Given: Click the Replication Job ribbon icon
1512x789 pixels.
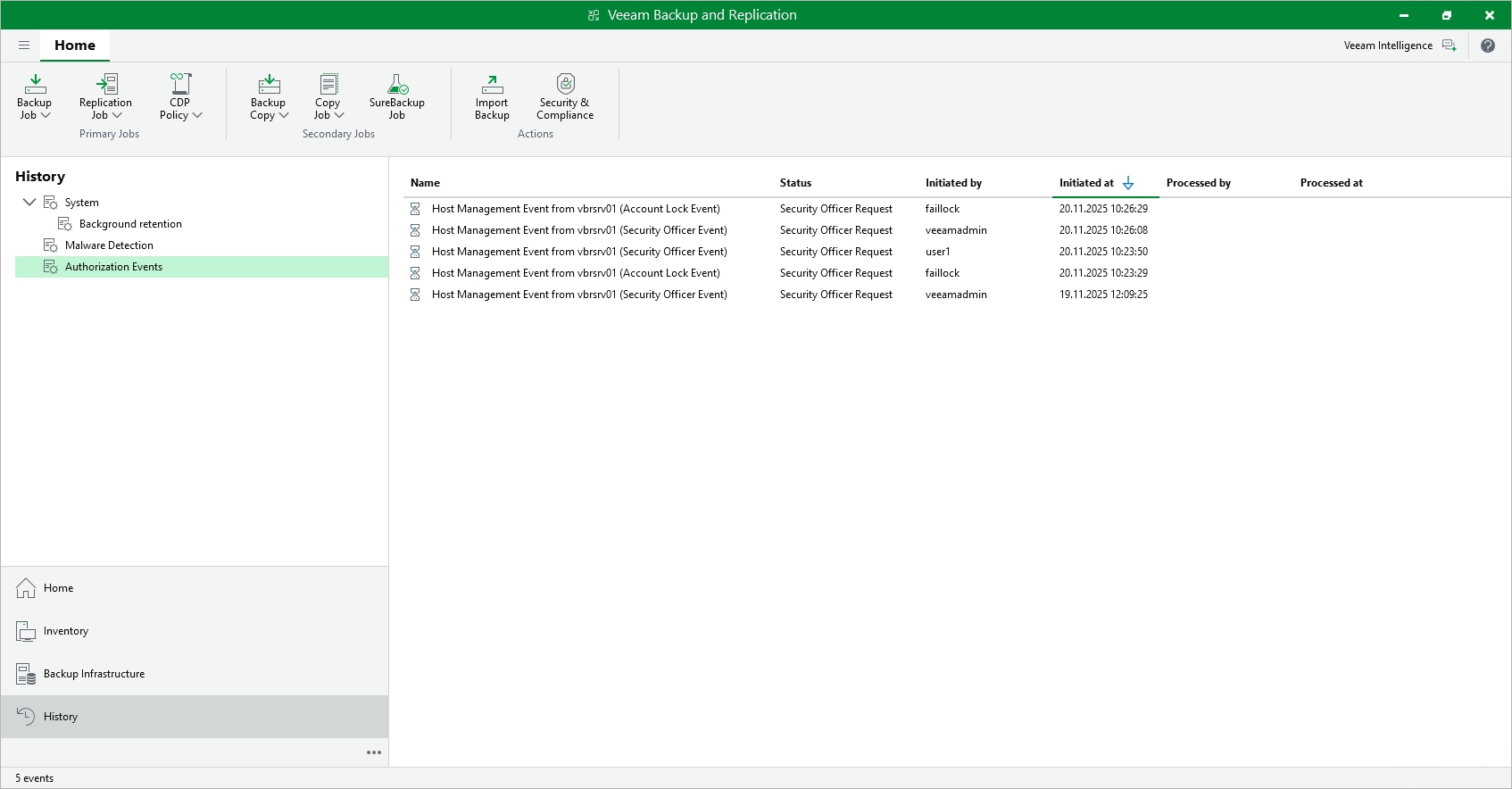Looking at the screenshot, I should click(106, 84).
